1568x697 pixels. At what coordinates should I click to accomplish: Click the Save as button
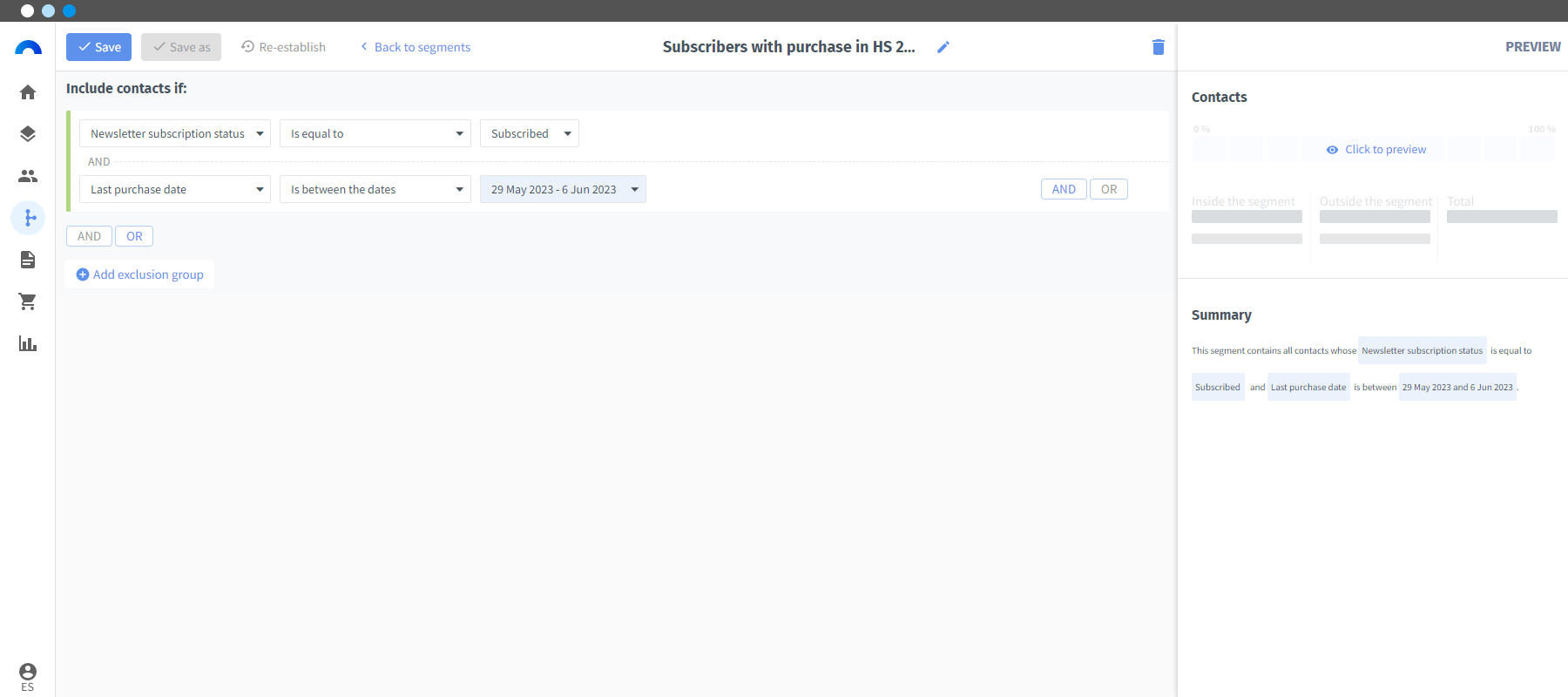(x=181, y=47)
